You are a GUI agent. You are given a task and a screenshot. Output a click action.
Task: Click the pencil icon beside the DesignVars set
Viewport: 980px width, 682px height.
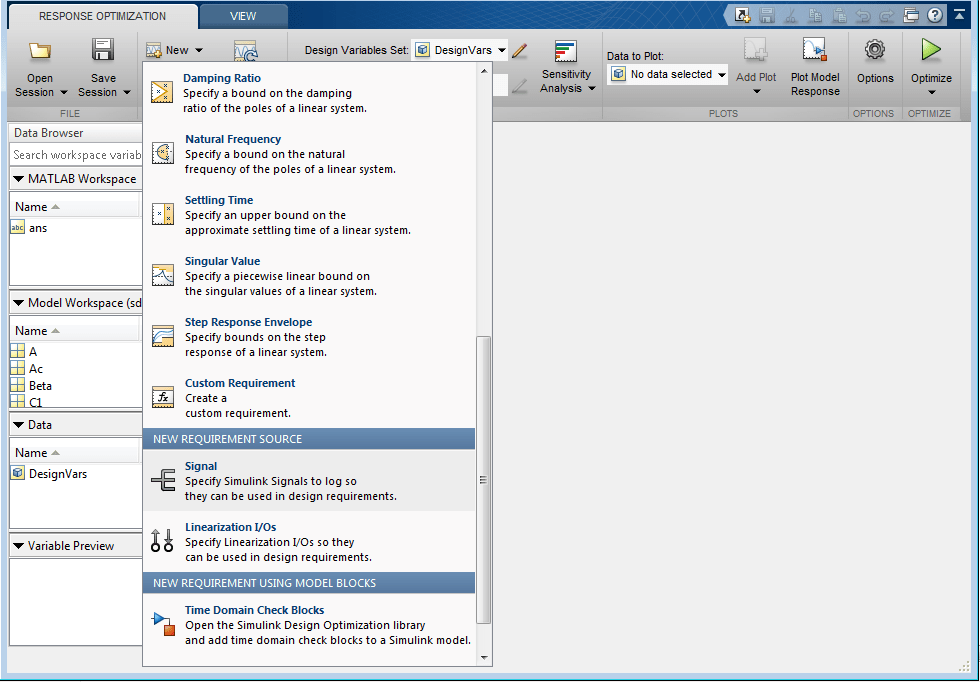(519, 51)
